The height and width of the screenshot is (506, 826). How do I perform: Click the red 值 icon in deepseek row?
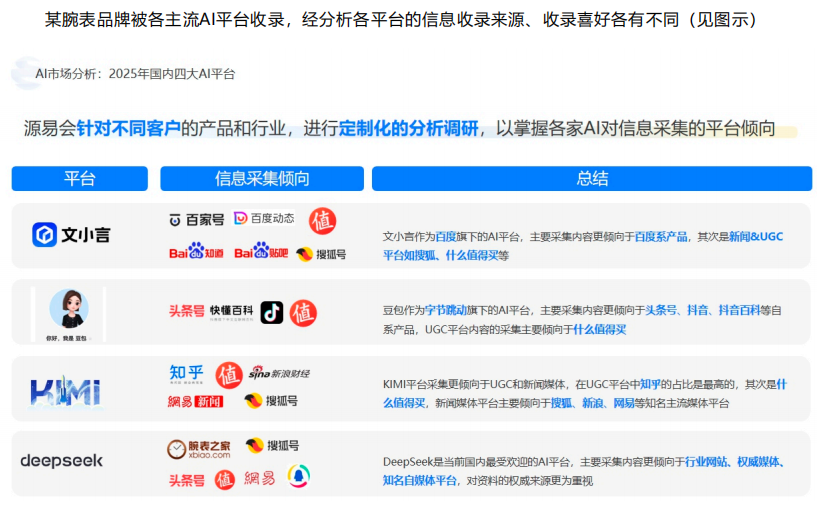224,480
